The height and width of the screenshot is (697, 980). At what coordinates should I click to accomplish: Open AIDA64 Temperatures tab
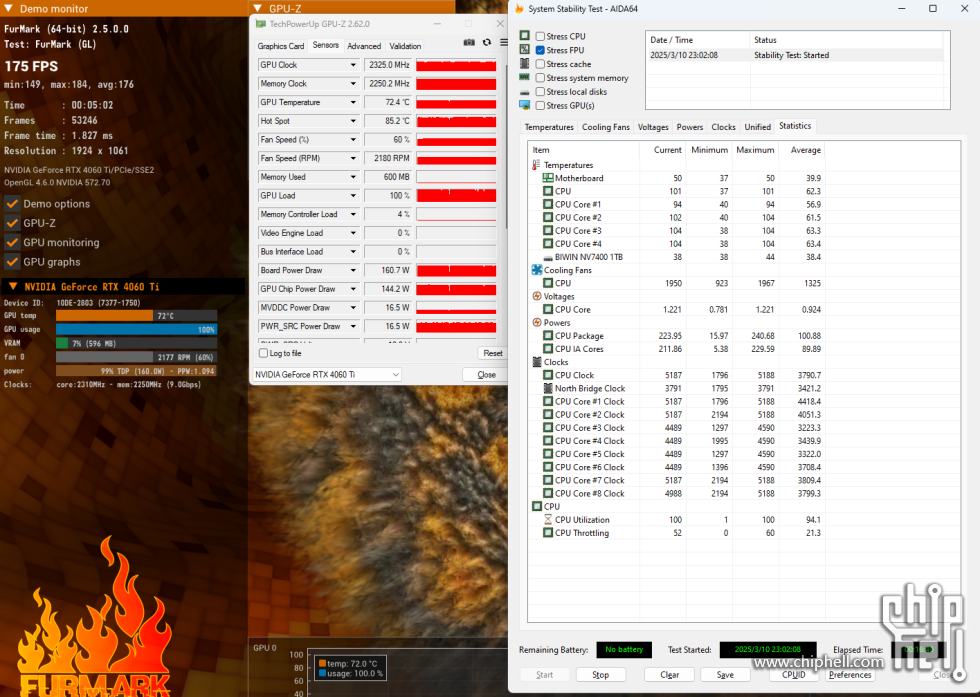pyautogui.click(x=549, y=127)
